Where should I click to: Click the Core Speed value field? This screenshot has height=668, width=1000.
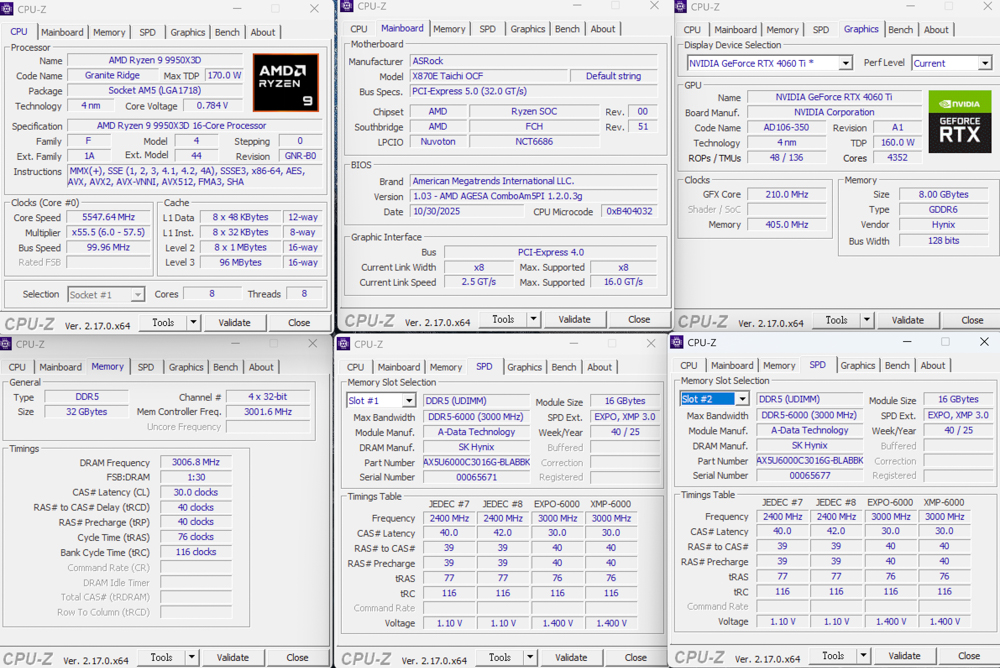tap(108, 217)
